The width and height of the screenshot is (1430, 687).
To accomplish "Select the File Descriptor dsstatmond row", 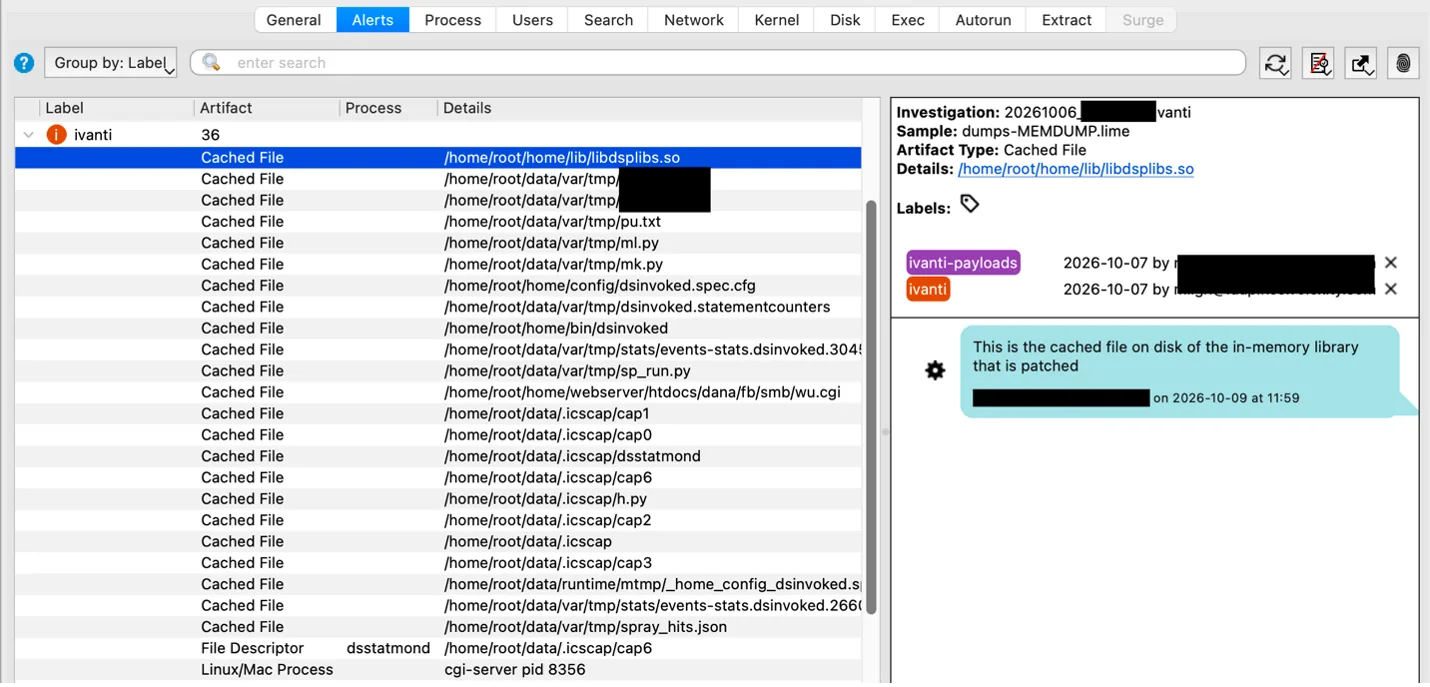I will click(x=438, y=648).
